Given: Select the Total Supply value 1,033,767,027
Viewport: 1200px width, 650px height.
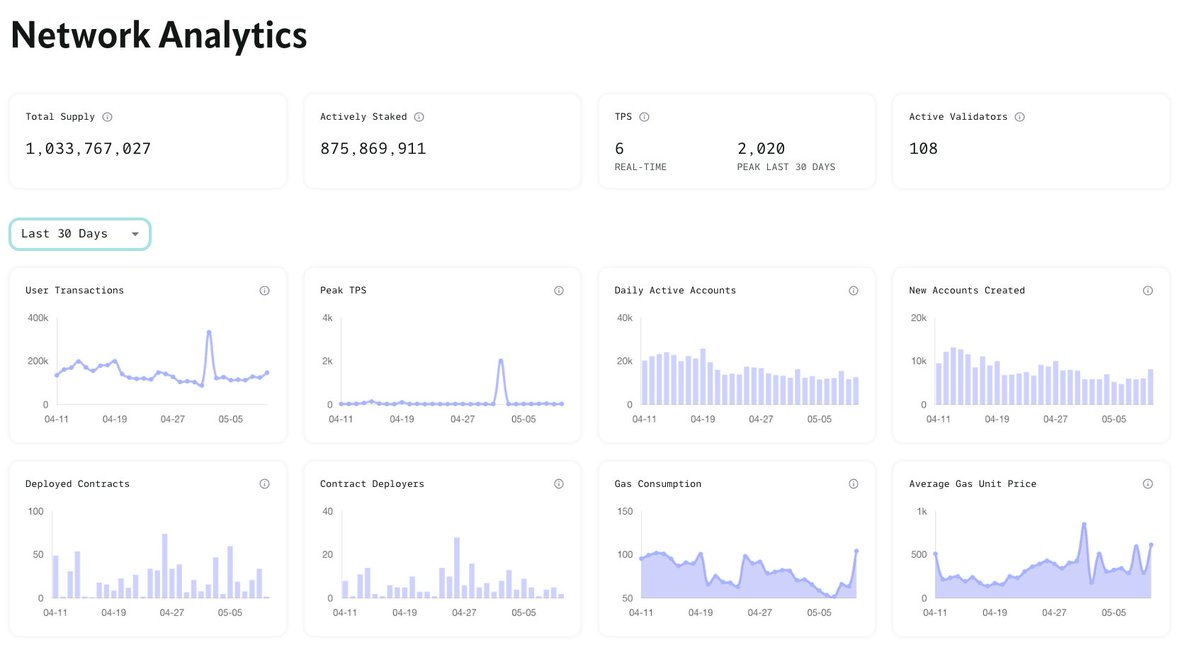Looking at the screenshot, I should point(88,149).
